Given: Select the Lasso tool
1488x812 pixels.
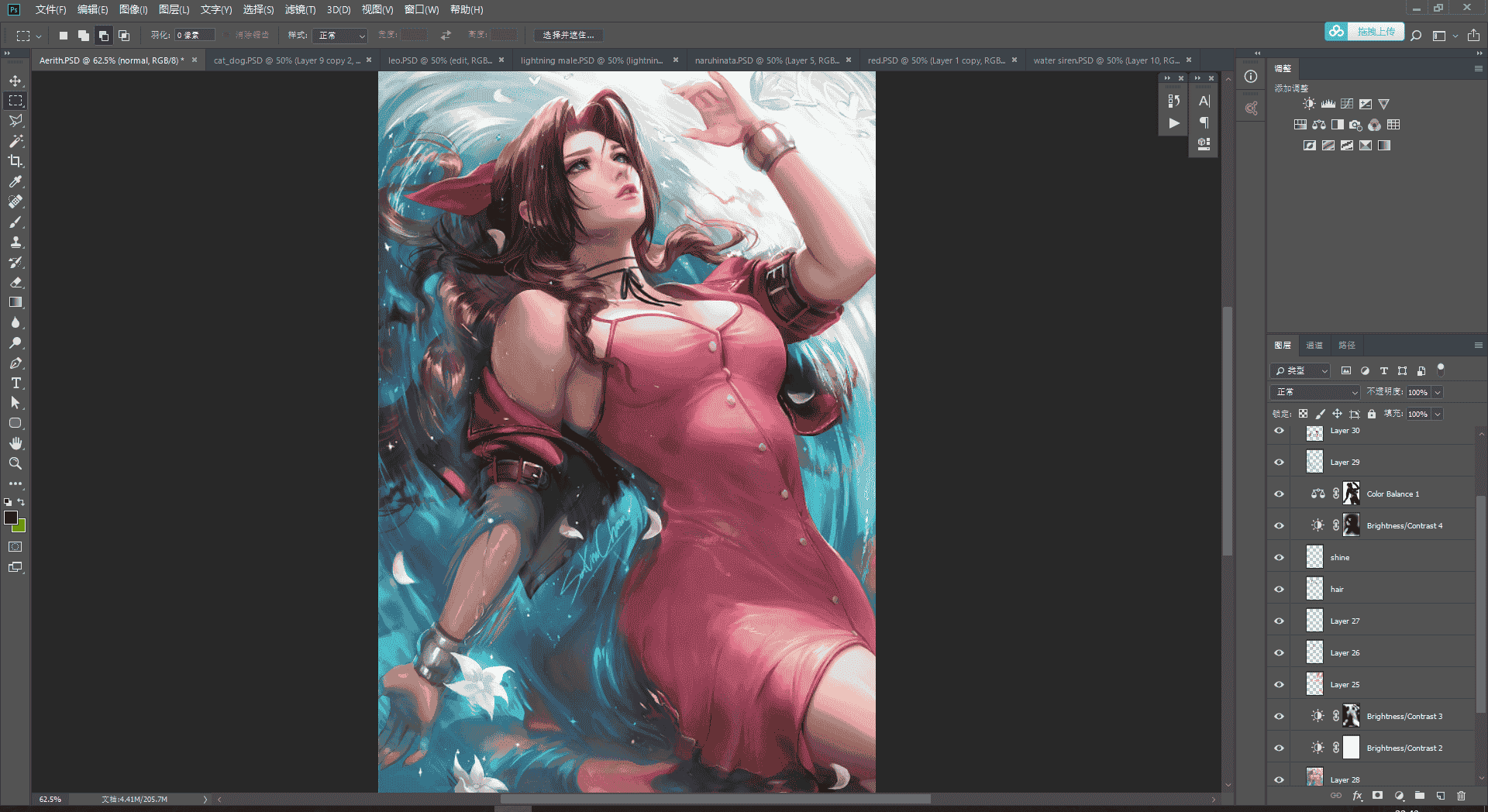Looking at the screenshot, I should (x=15, y=121).
